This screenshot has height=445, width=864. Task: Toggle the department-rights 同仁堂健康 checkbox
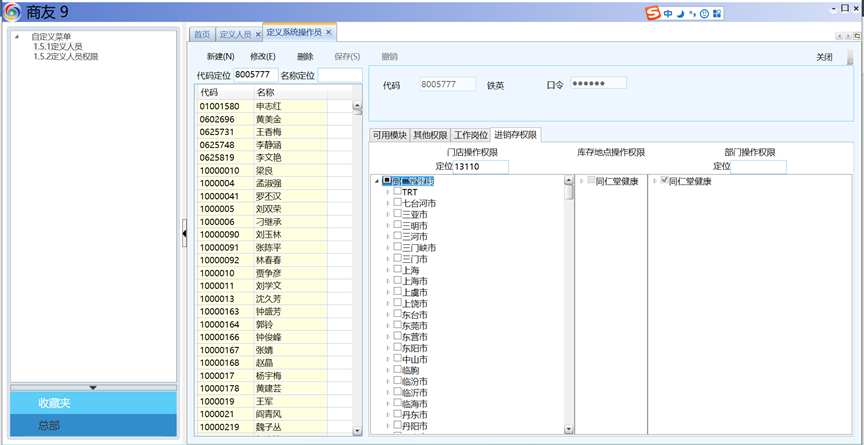point(664,180)
